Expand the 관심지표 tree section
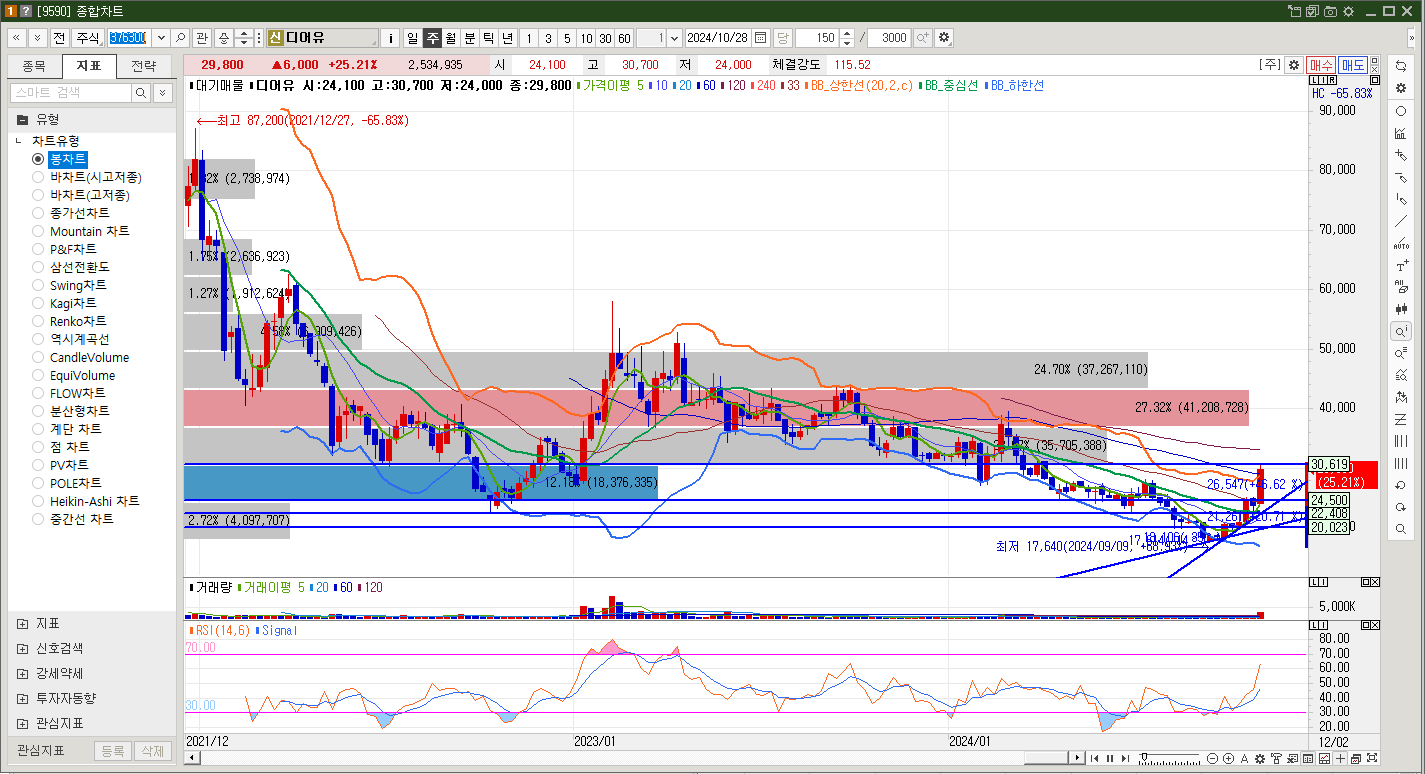Image resolution: width=1425 pixels, height=774 pixels. pos(22,723)
